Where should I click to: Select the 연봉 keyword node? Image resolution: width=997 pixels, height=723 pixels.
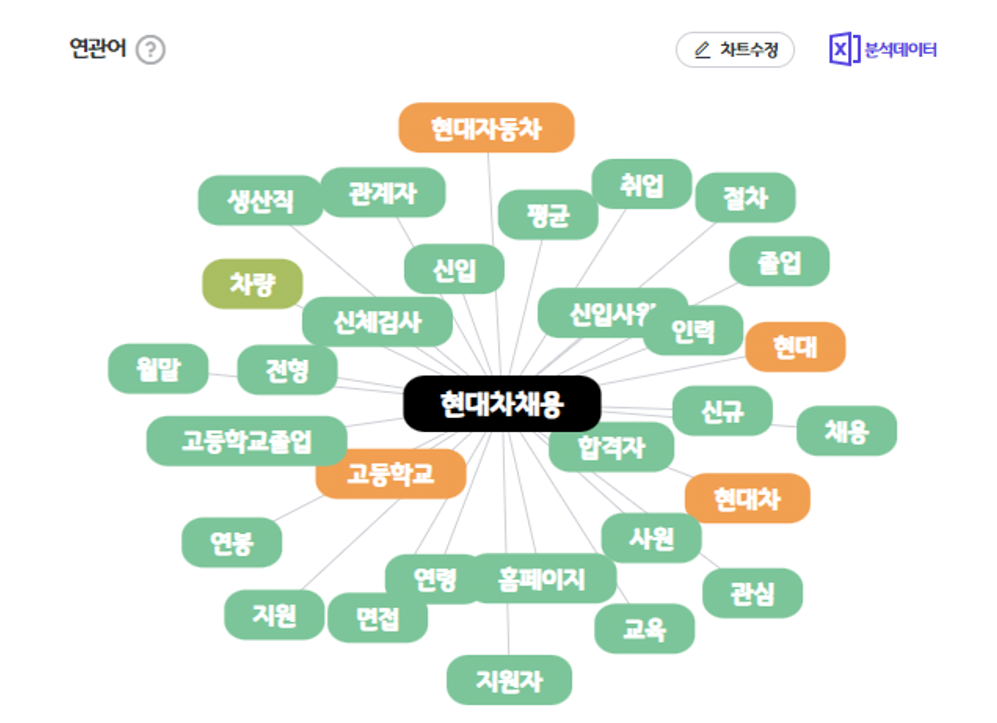232,542
